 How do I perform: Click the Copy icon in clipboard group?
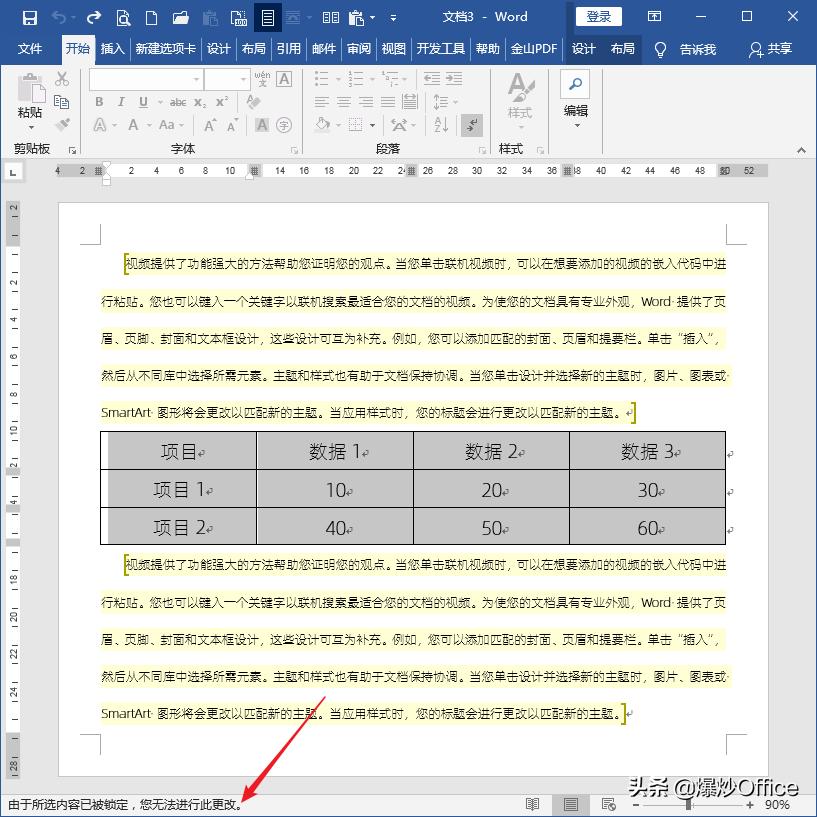[x=63, y=101]
